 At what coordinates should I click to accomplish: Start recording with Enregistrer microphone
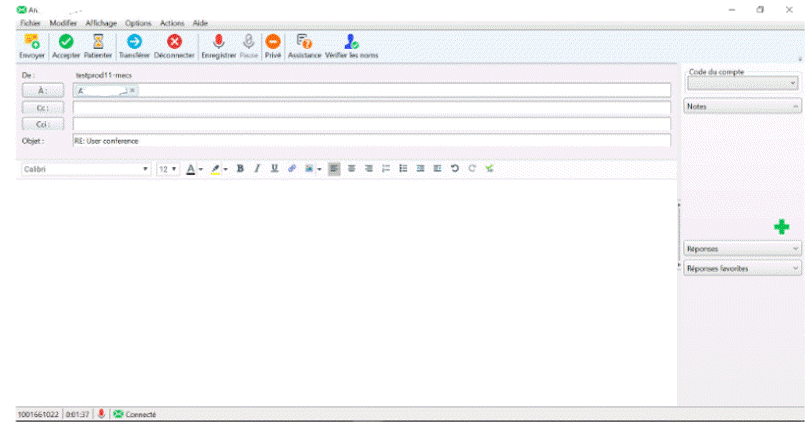[x=218, y=42]
